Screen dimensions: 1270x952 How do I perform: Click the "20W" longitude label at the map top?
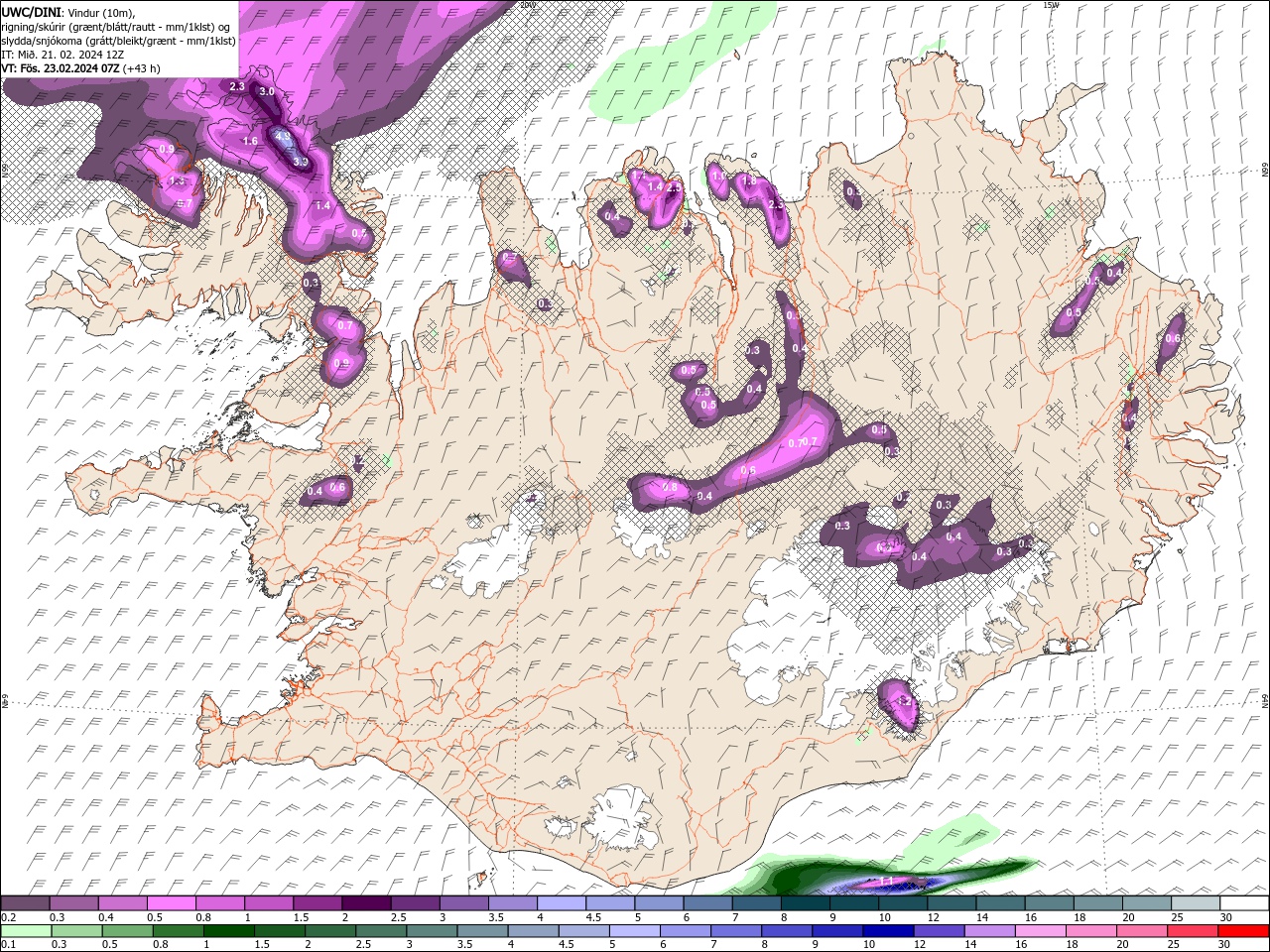coord(527,5)
